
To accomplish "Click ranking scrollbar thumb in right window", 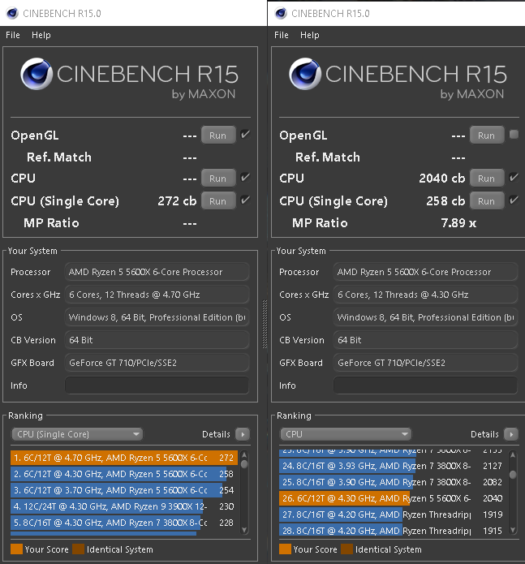I will (x=513, y=474).
